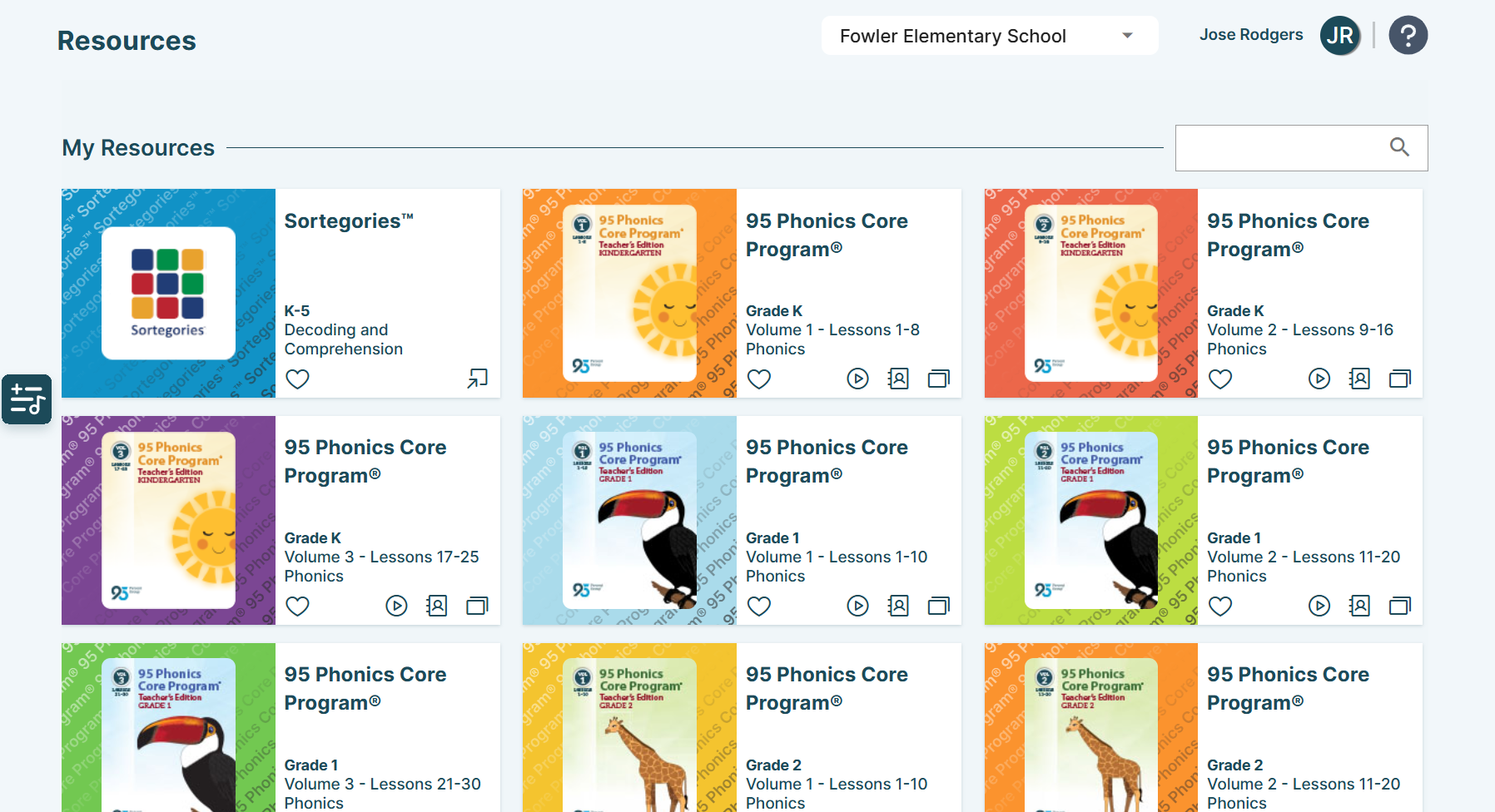The image size is (1495, 812).
Task: Favorite Grade K Volume 3 Lessons 17-25
Action: [297, 607]
